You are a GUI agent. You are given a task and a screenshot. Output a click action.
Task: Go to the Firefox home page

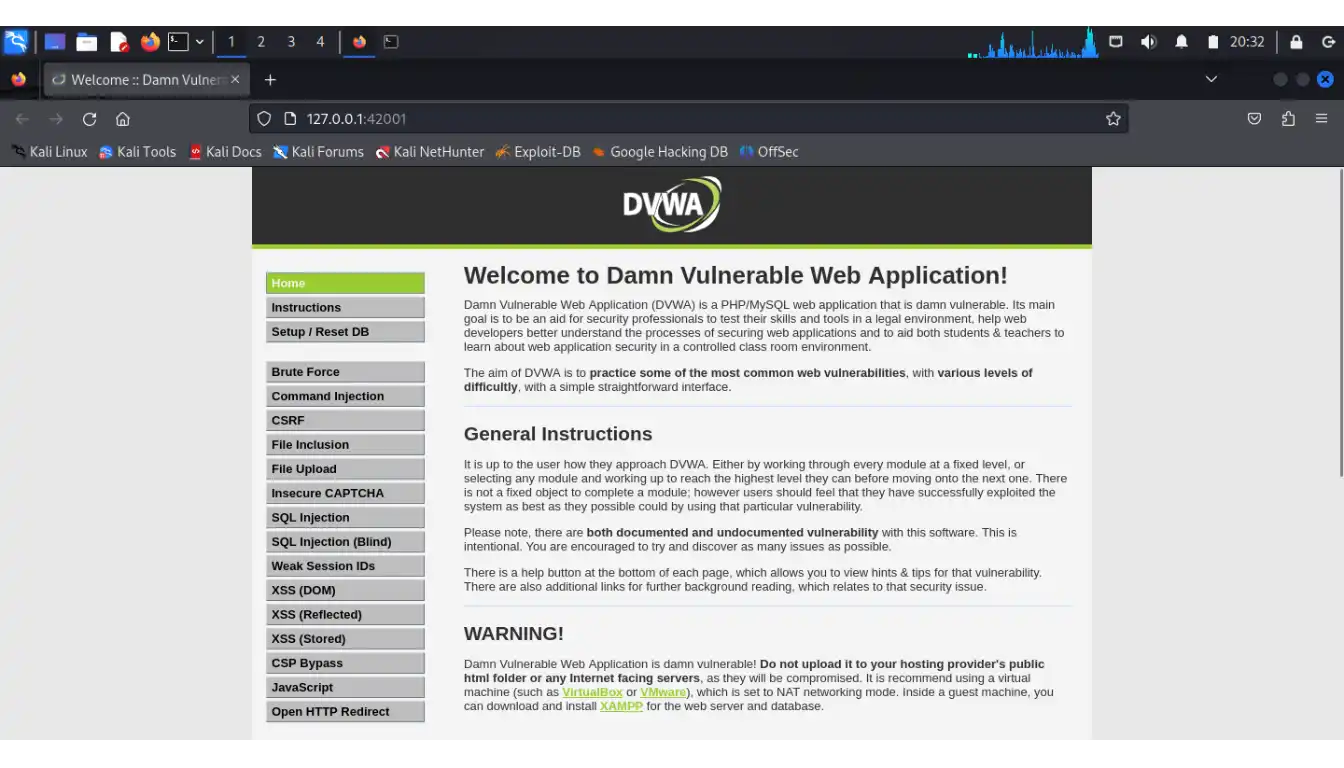pyautogui.click(x=123, y=119)
